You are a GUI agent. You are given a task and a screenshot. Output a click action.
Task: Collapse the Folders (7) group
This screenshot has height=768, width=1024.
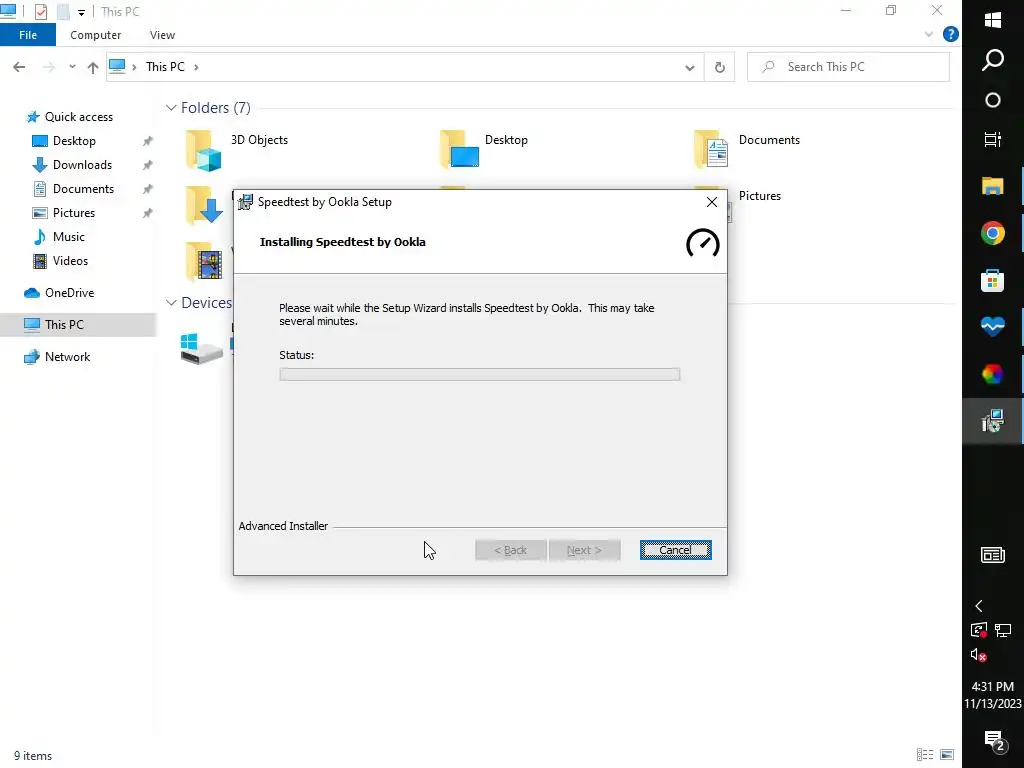[171, 108]
